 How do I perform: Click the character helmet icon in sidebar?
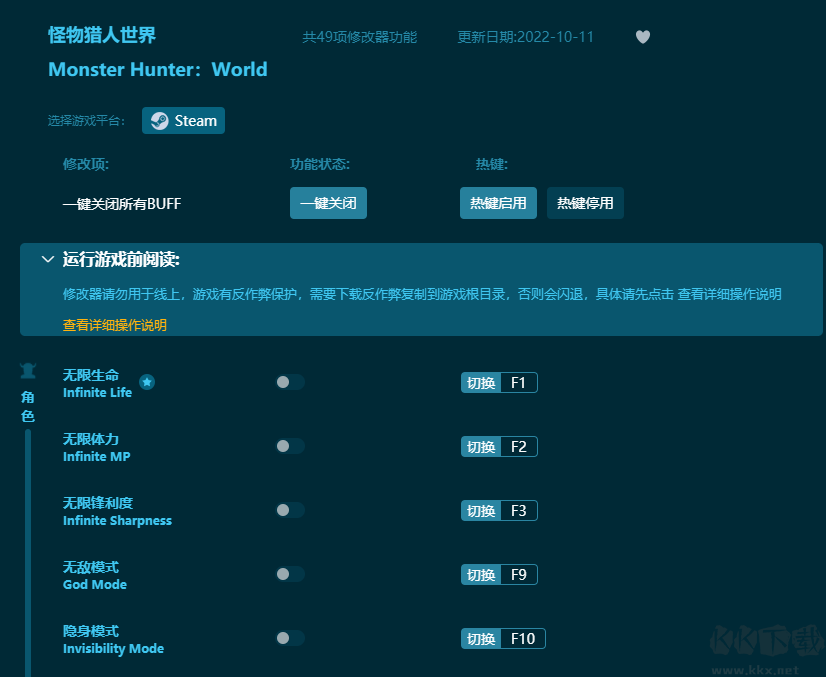click(x=28, y=370)
